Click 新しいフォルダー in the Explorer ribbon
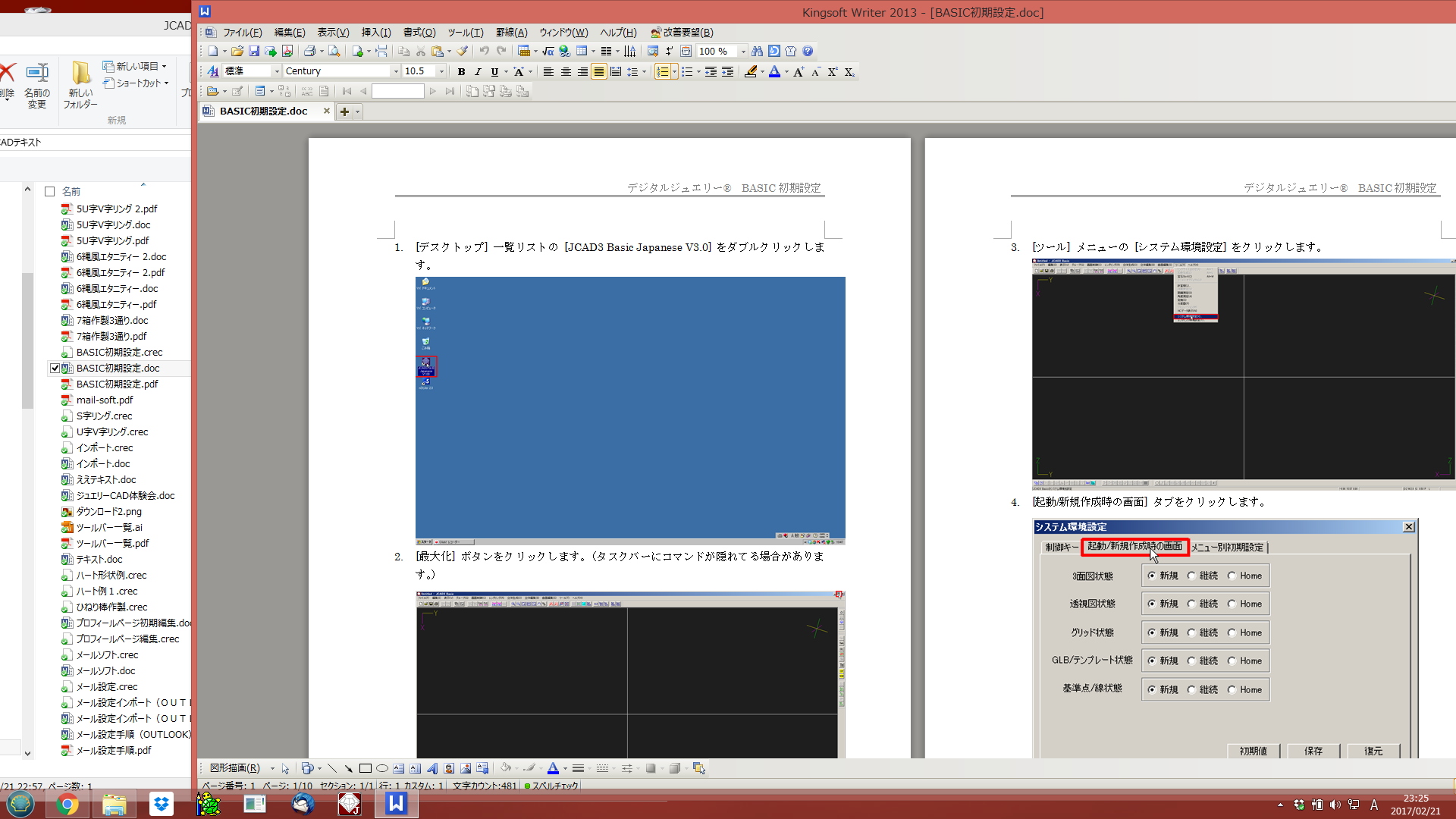This screenshot has height=819, width=1456. point(80,86)
